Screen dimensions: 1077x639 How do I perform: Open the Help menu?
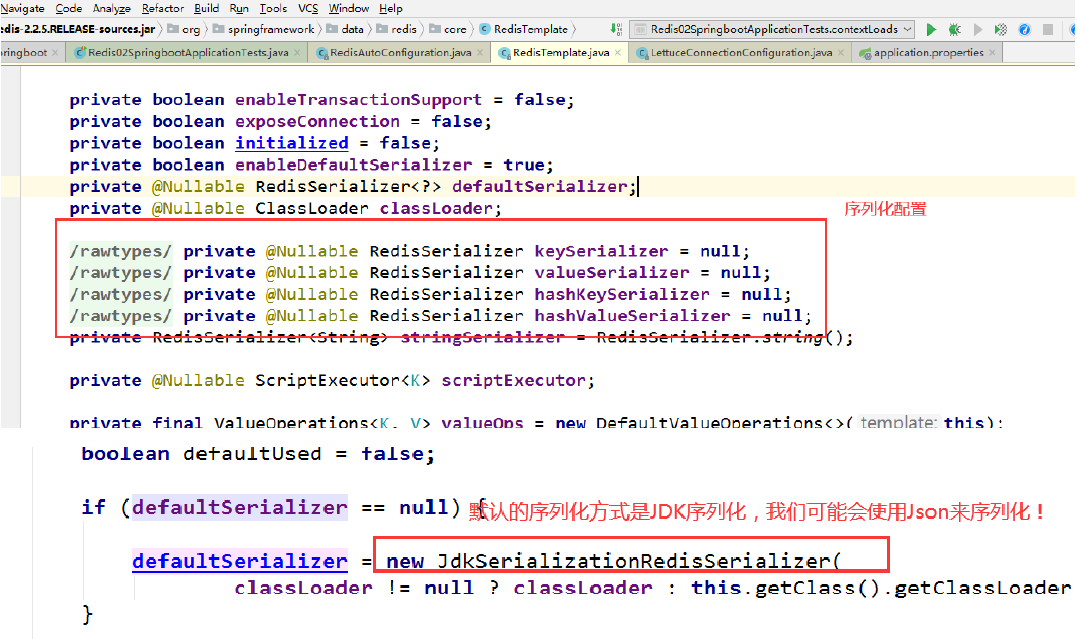click(391, 8)
